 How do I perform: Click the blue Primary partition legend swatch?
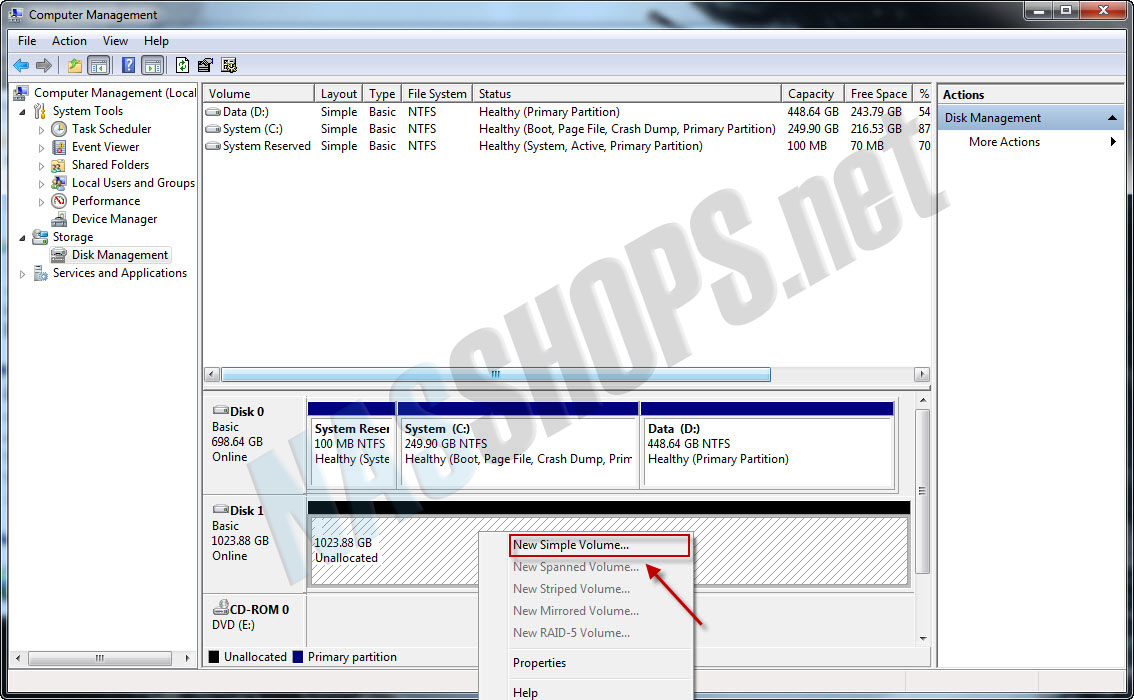297,657
